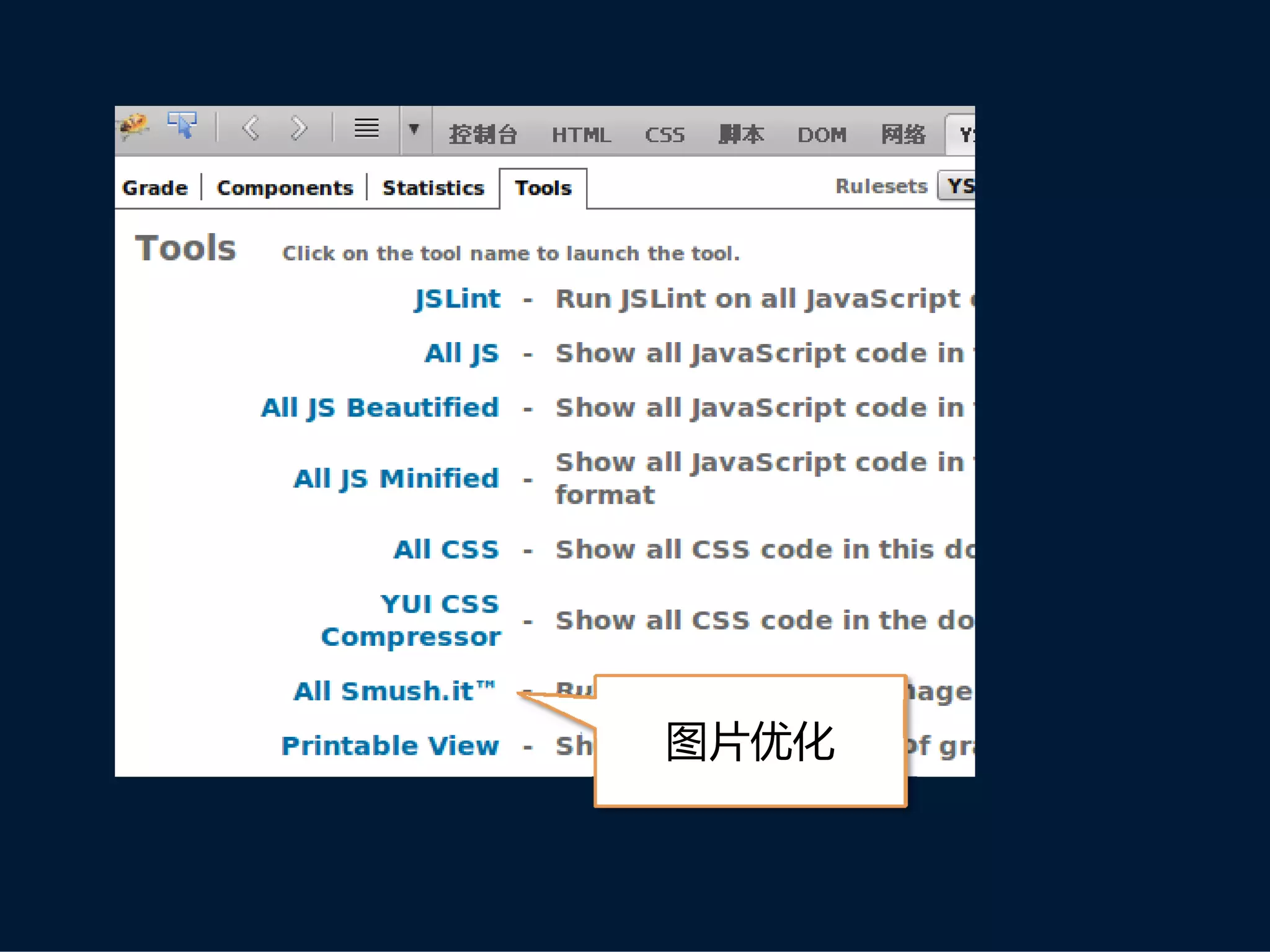Open the 控制台 console panel tab
Screen dimensions: 1270x952
pyautogui.click(x=482, y=134)
